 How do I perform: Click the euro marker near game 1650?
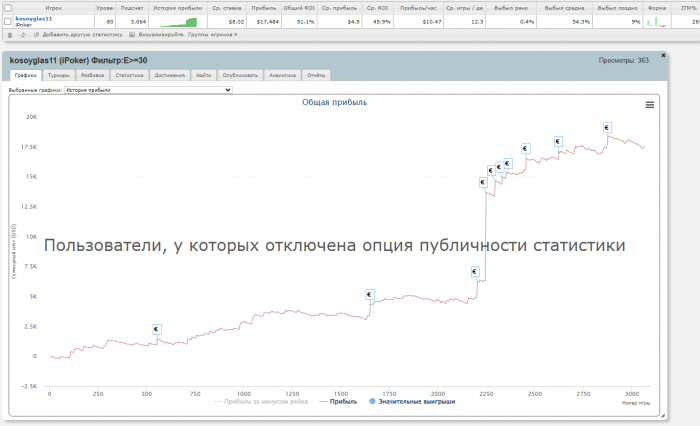(x=369, y=295)
